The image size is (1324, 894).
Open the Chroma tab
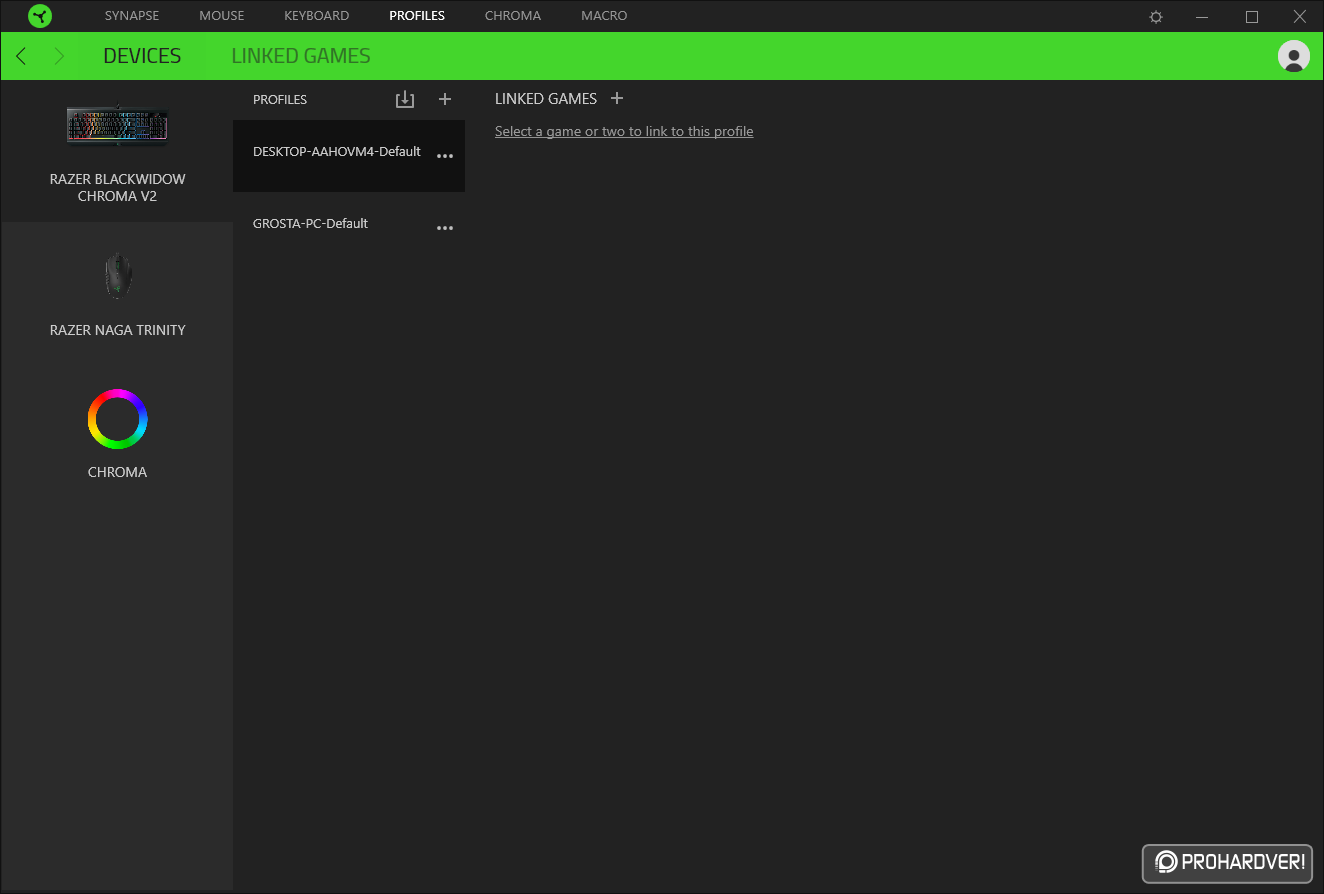click(x=513, y=16)
